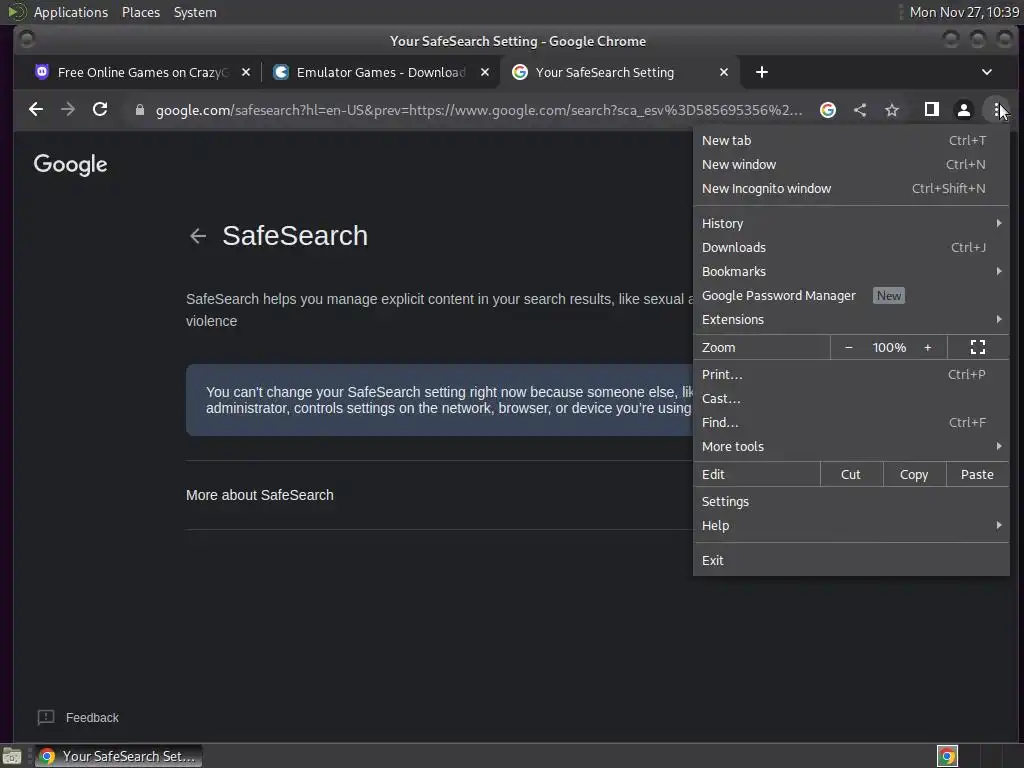Click Chrome window entry in taskbar
This screenshot has width=1024, height=768.
click(x=118, y=756)
